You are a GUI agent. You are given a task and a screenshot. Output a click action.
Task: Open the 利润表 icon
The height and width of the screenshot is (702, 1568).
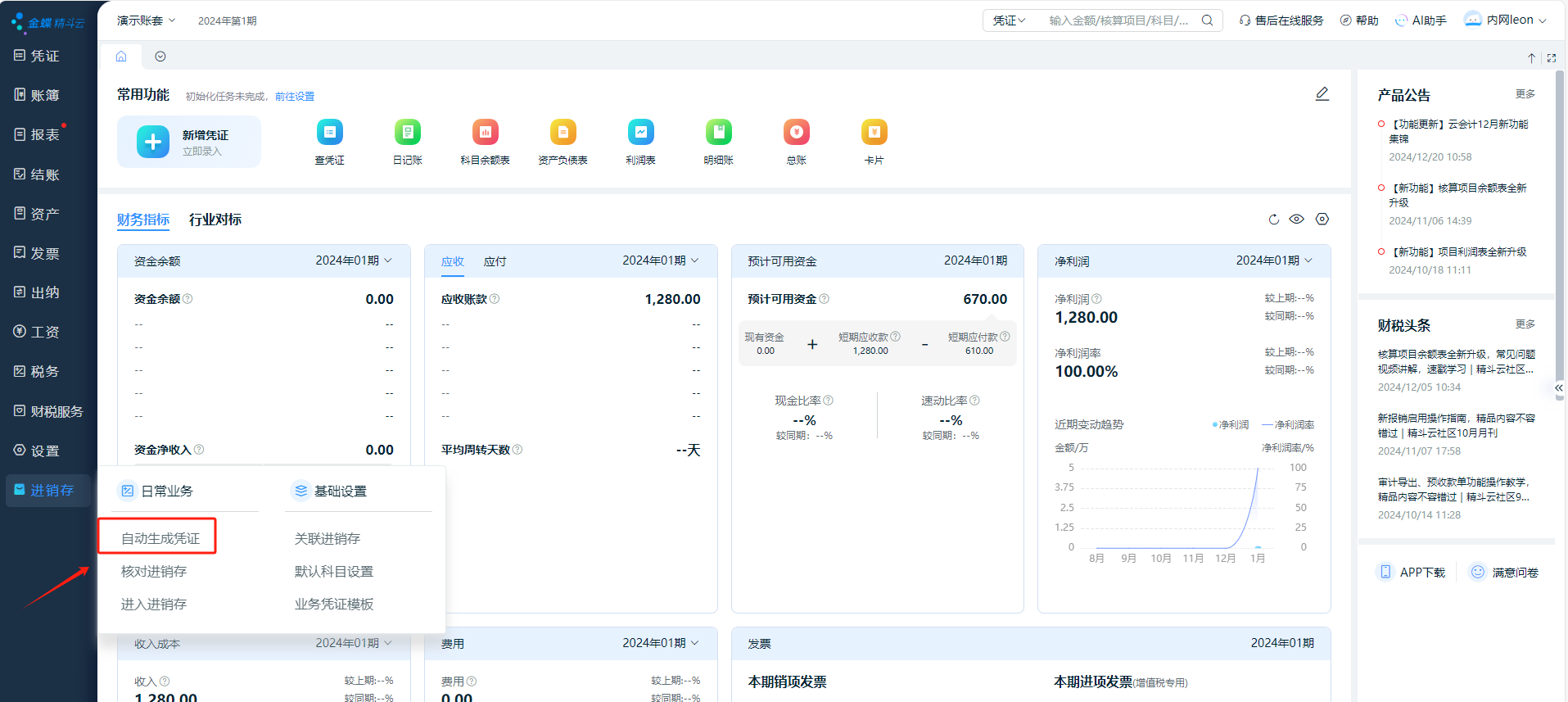(x=640, y=133)
